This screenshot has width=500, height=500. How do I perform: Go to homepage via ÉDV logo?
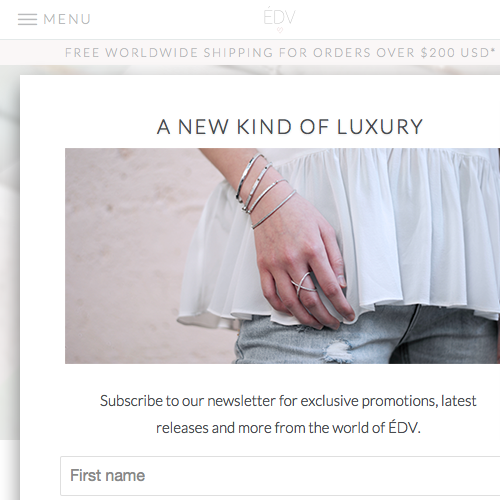[279, 17]
